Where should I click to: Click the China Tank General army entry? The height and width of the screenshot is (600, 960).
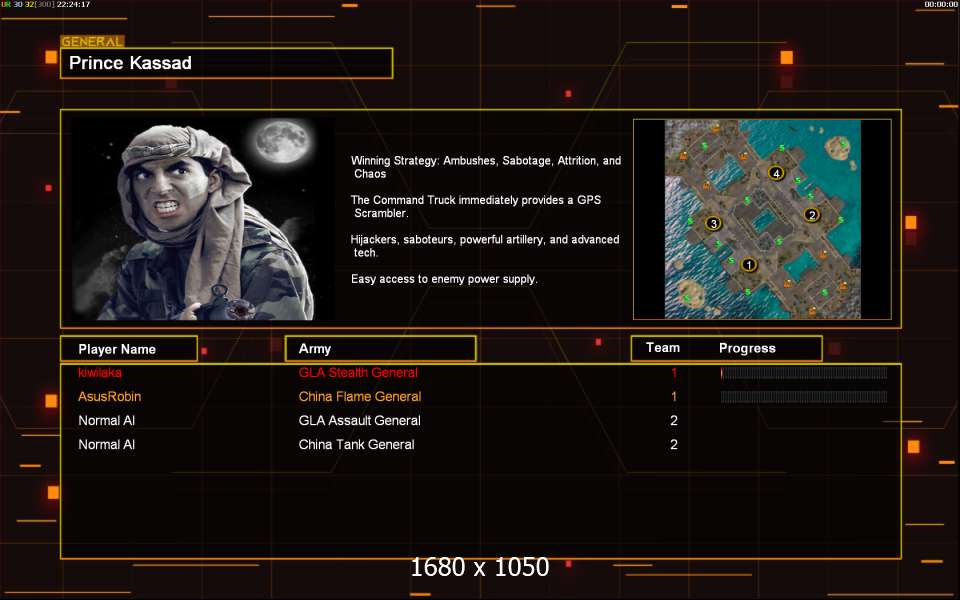(356, 444)
